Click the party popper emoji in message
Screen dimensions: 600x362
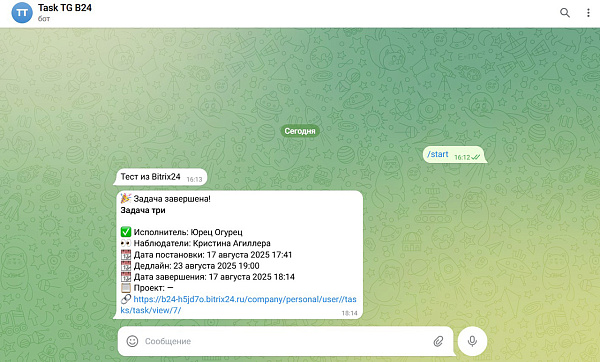[126, 198]
